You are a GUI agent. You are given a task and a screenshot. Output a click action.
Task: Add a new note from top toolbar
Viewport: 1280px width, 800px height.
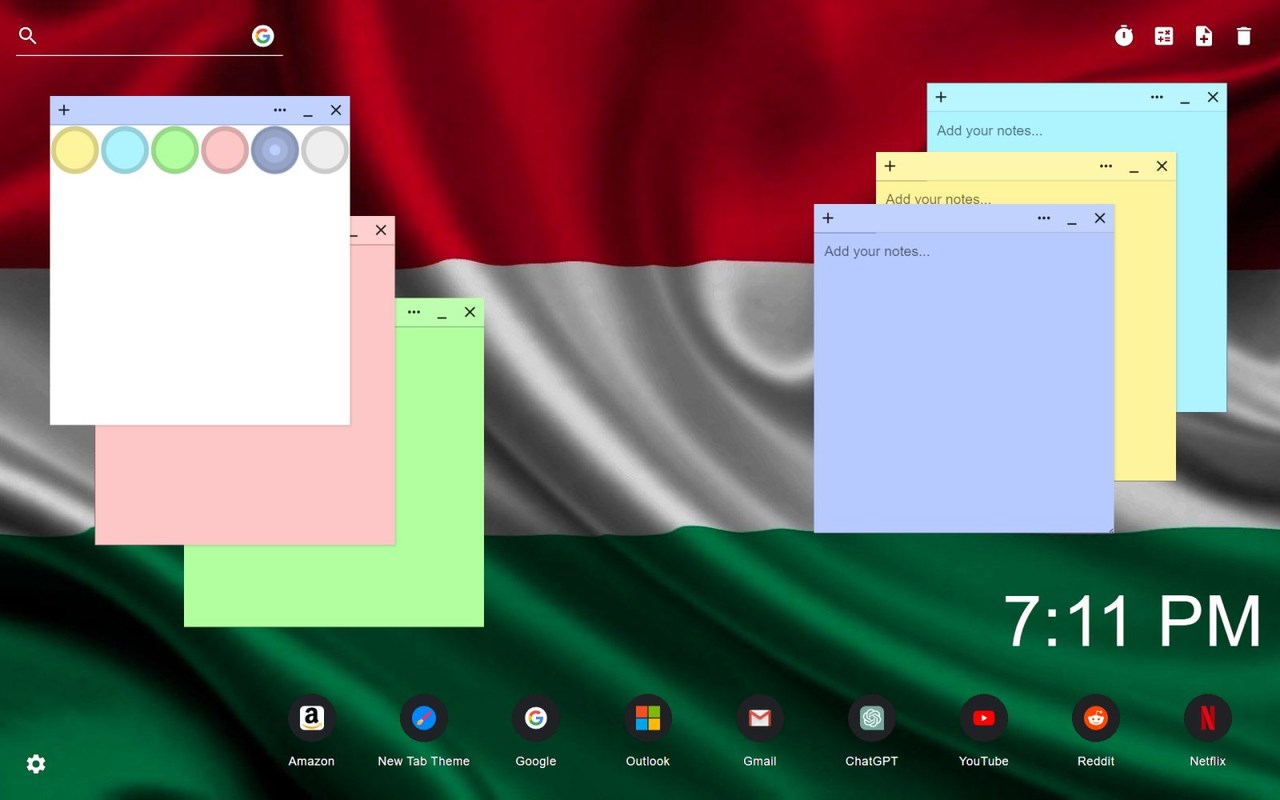pyautogui.click(x=1204, y=36)
